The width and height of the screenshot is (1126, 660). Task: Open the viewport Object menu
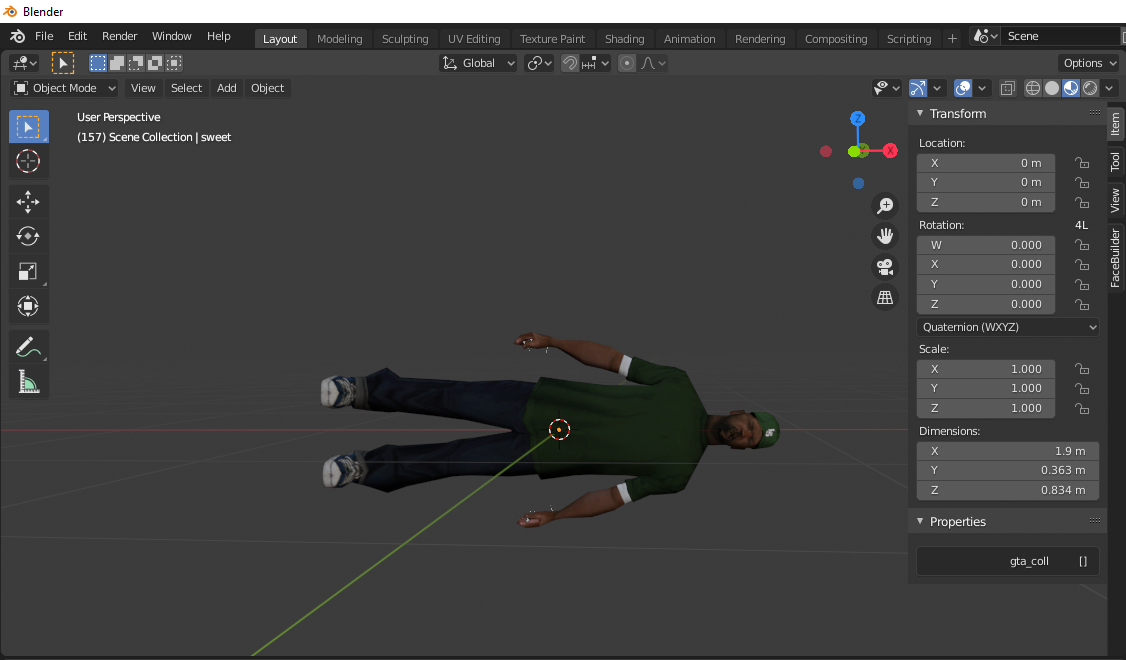(267, 88)
